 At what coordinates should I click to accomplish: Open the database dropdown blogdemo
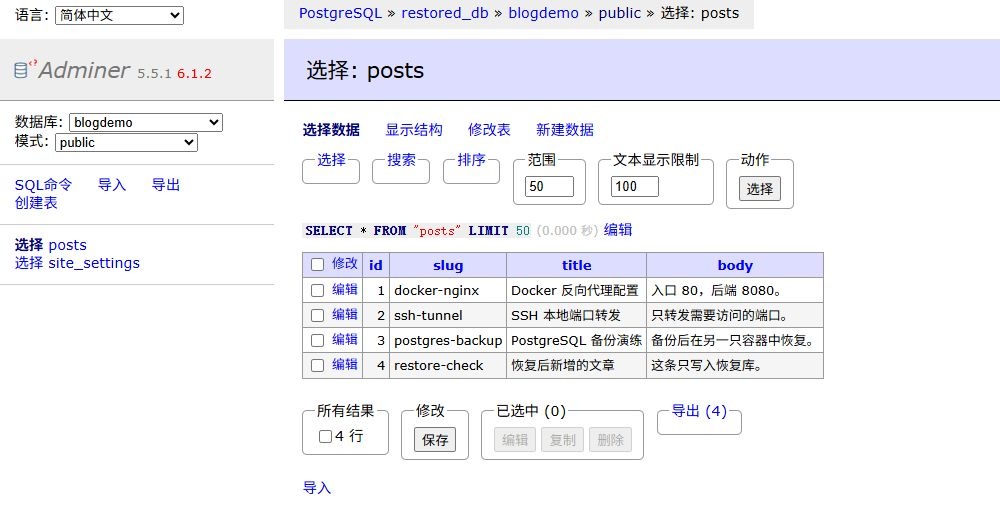[x=146, y=122]
